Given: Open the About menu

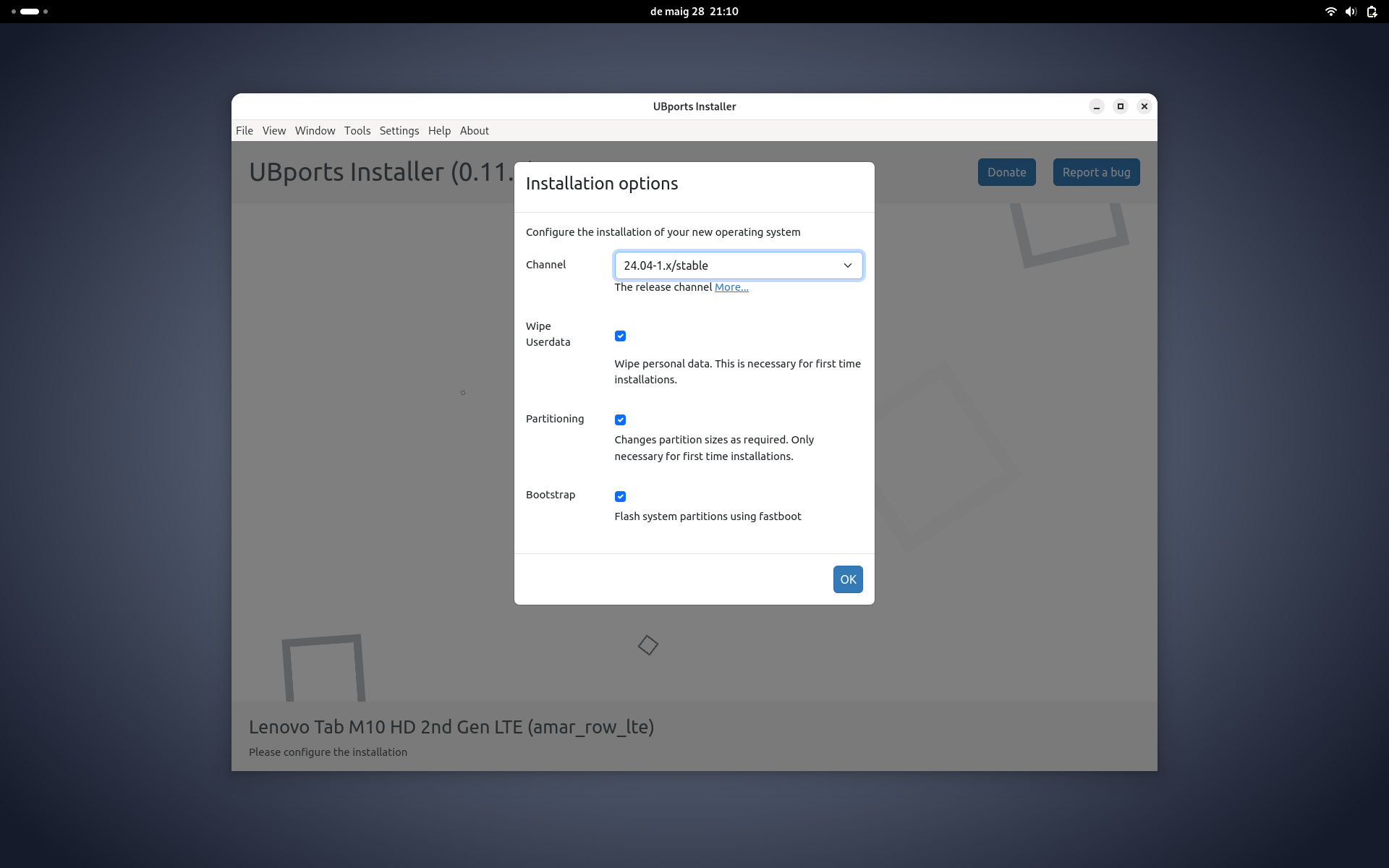Looking at the screenshot, I should (475, 131).
